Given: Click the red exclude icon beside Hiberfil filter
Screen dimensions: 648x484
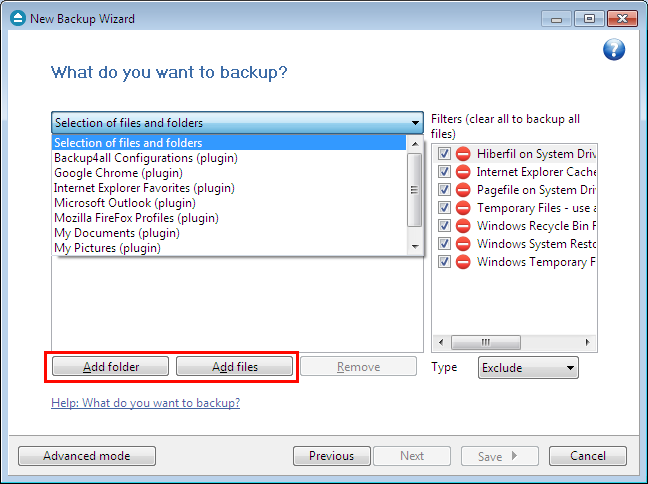Looking at the screenshot, I should click(463, 154).
